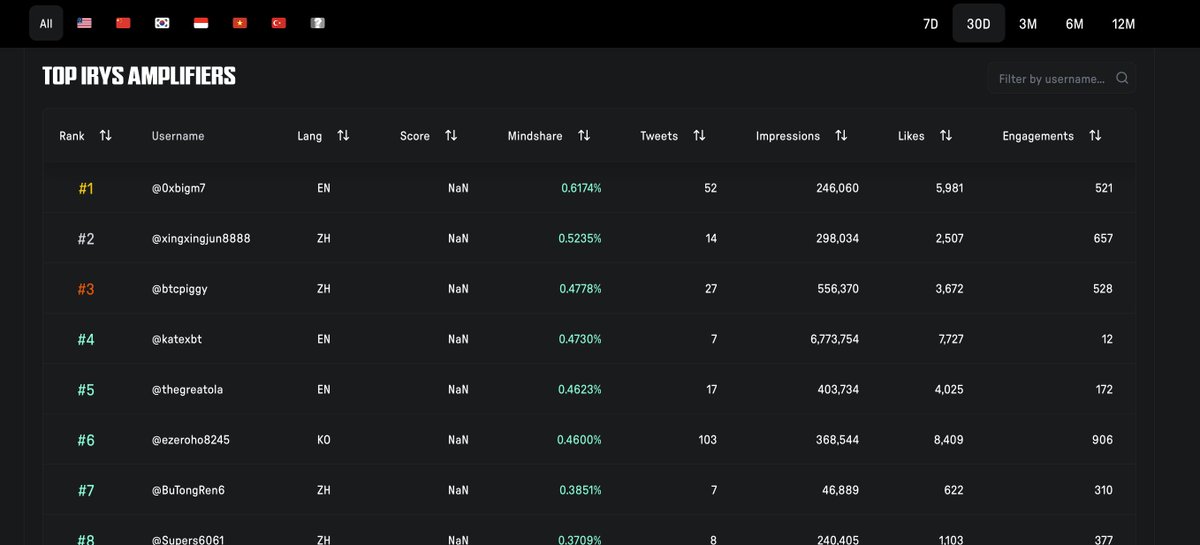Filter by the Vietnam flag

[x=240, y=23]
